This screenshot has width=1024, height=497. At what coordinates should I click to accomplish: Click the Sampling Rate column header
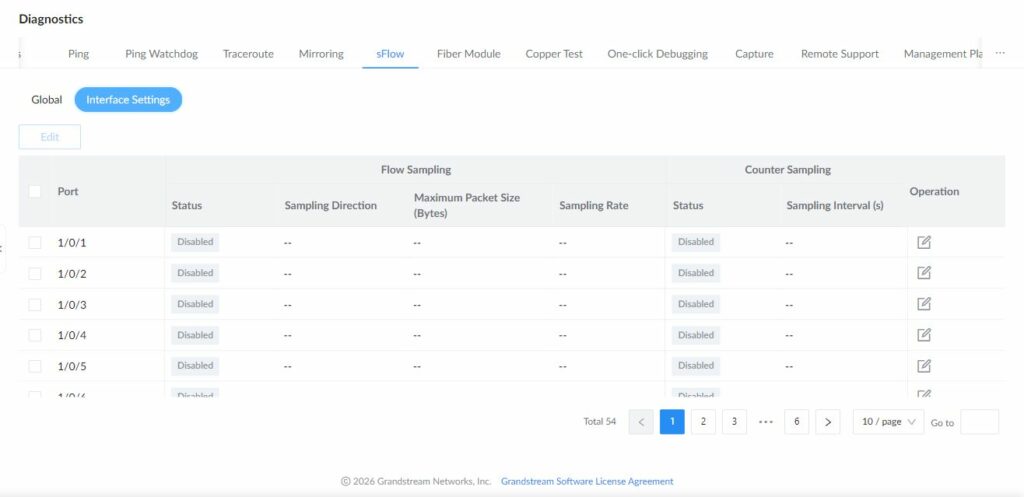click(x=594, y=205)
